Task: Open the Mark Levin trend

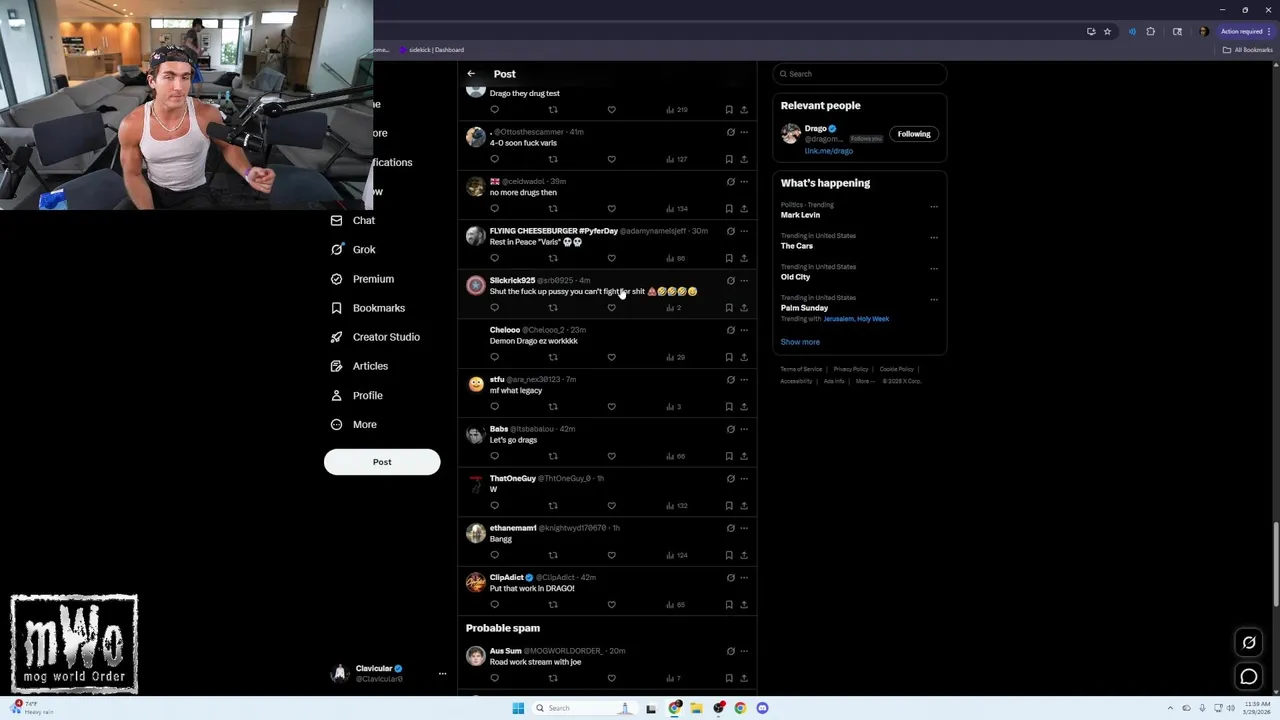Action: [800, 215]
